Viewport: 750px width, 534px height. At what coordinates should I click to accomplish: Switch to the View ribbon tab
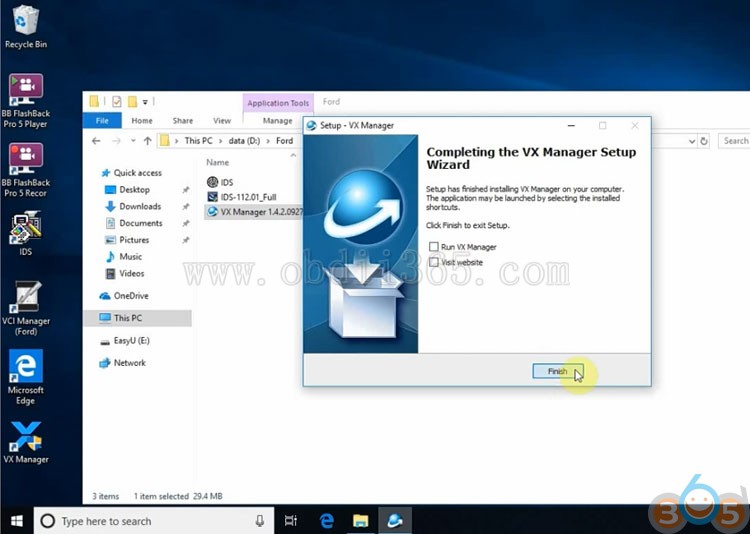click(x=222, y=121)
